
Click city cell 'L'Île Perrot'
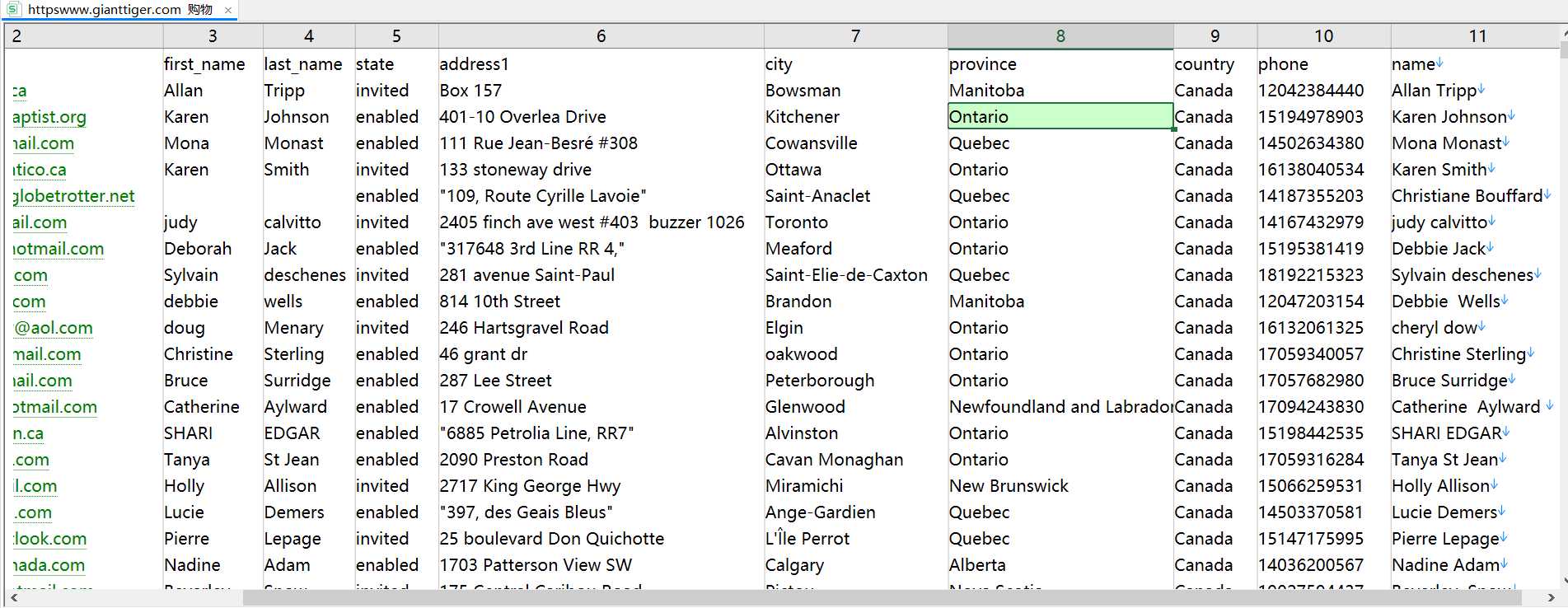tap(855, 539)
